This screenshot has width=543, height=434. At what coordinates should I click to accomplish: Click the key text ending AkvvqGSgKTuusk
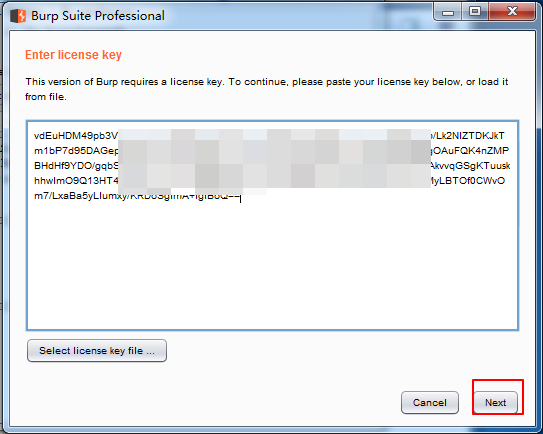[x=470, y=166]
